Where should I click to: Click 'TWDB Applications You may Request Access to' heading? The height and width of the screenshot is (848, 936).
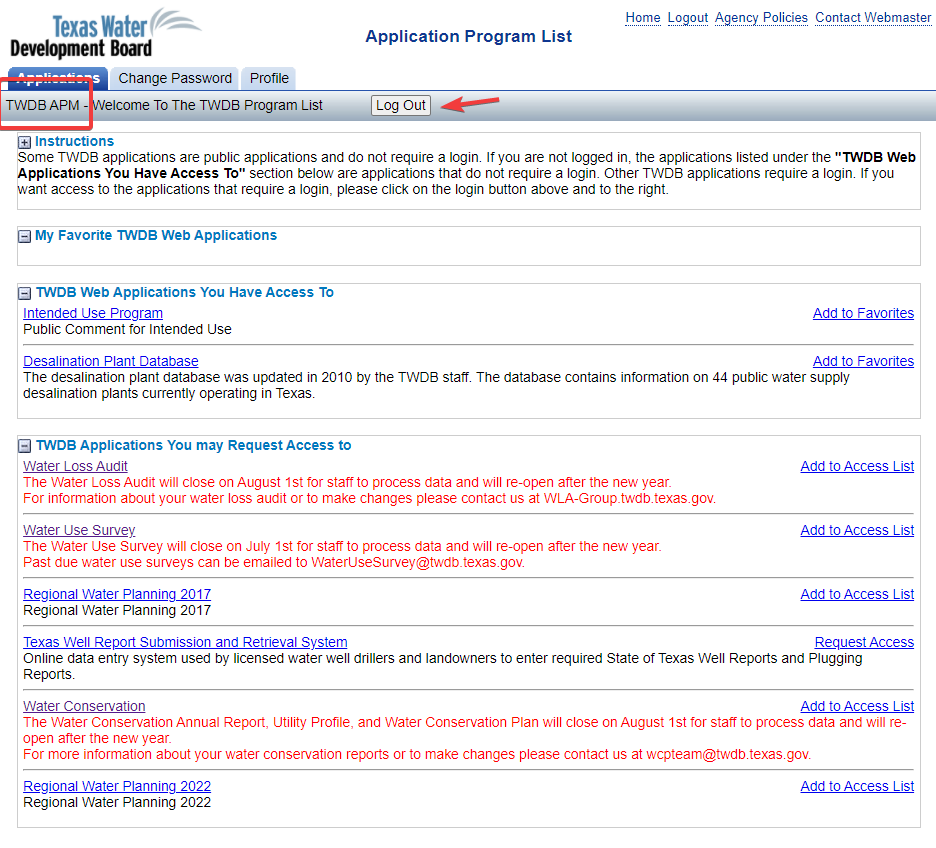click(x=193, y=445)
